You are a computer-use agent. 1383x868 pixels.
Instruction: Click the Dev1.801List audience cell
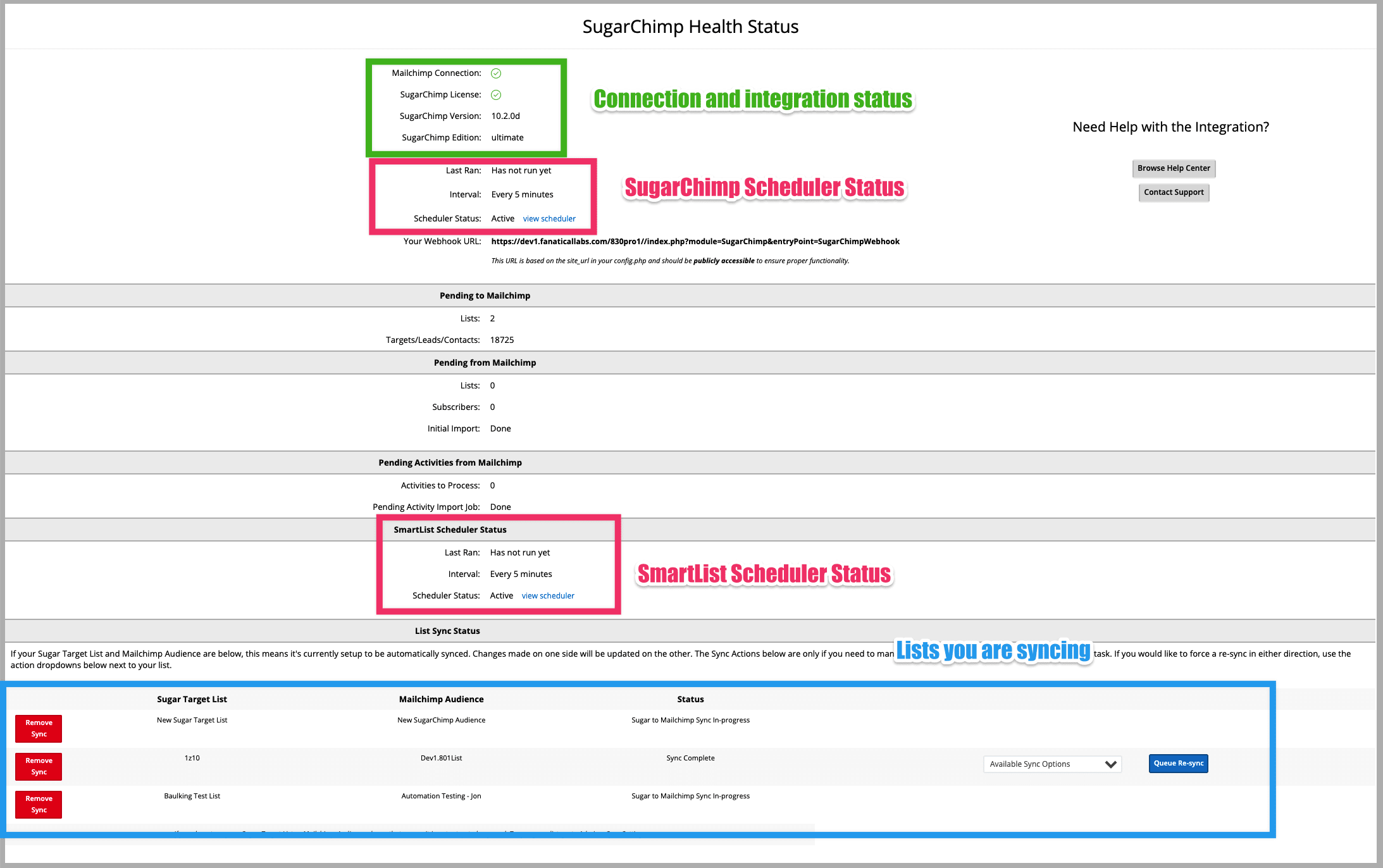pos(441,759)
